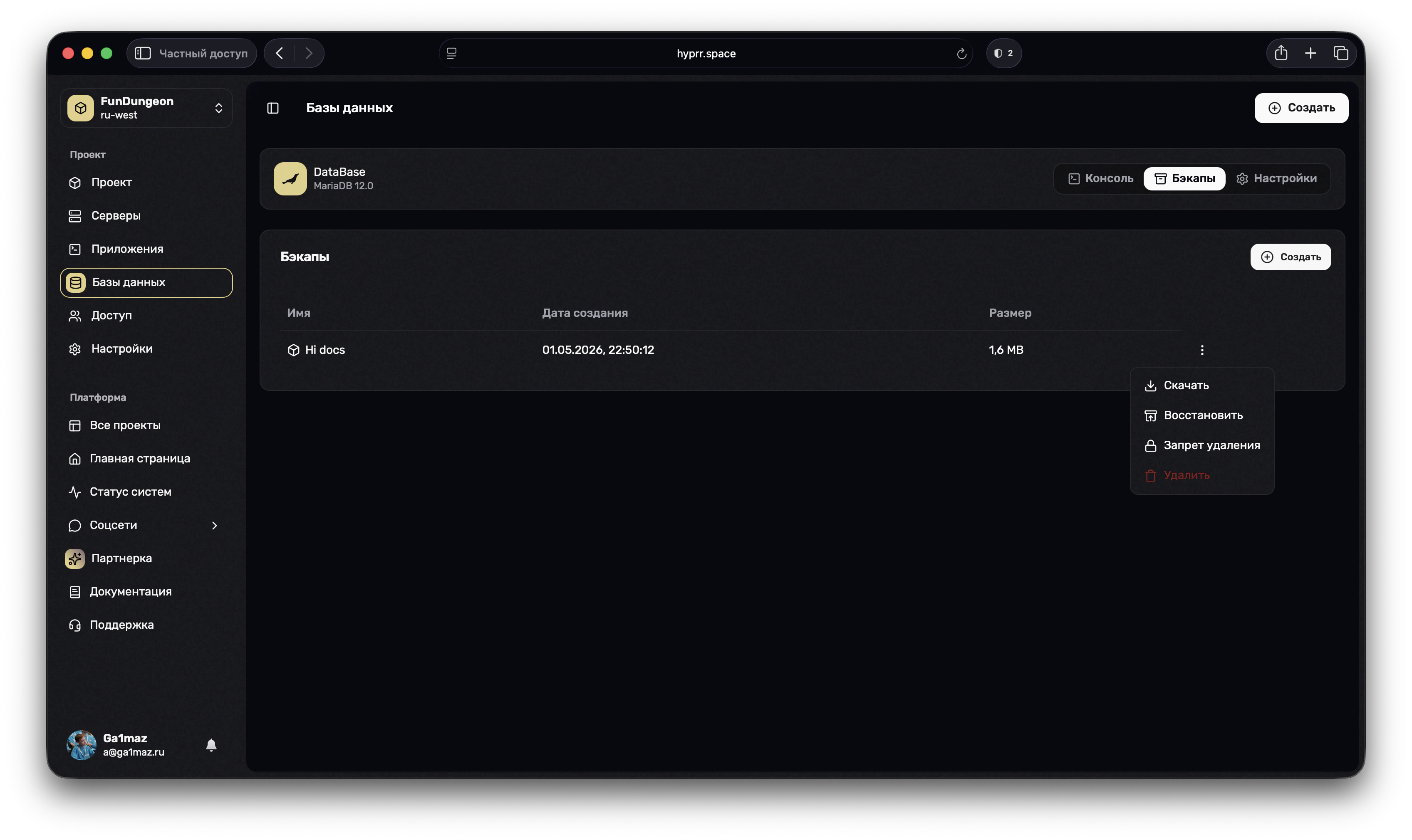Open the Доступ page

146,315
